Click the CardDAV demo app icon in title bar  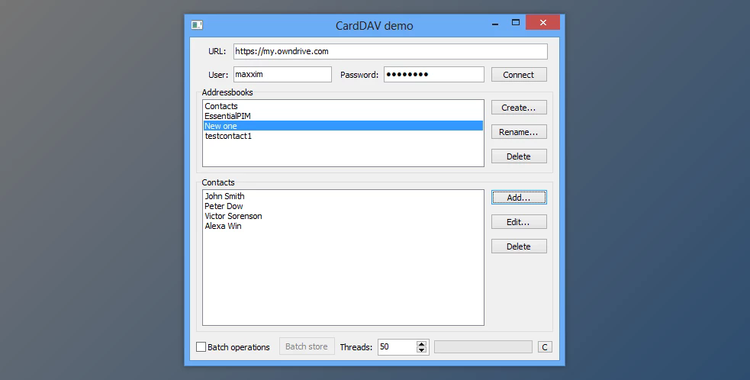click(197, 25)
